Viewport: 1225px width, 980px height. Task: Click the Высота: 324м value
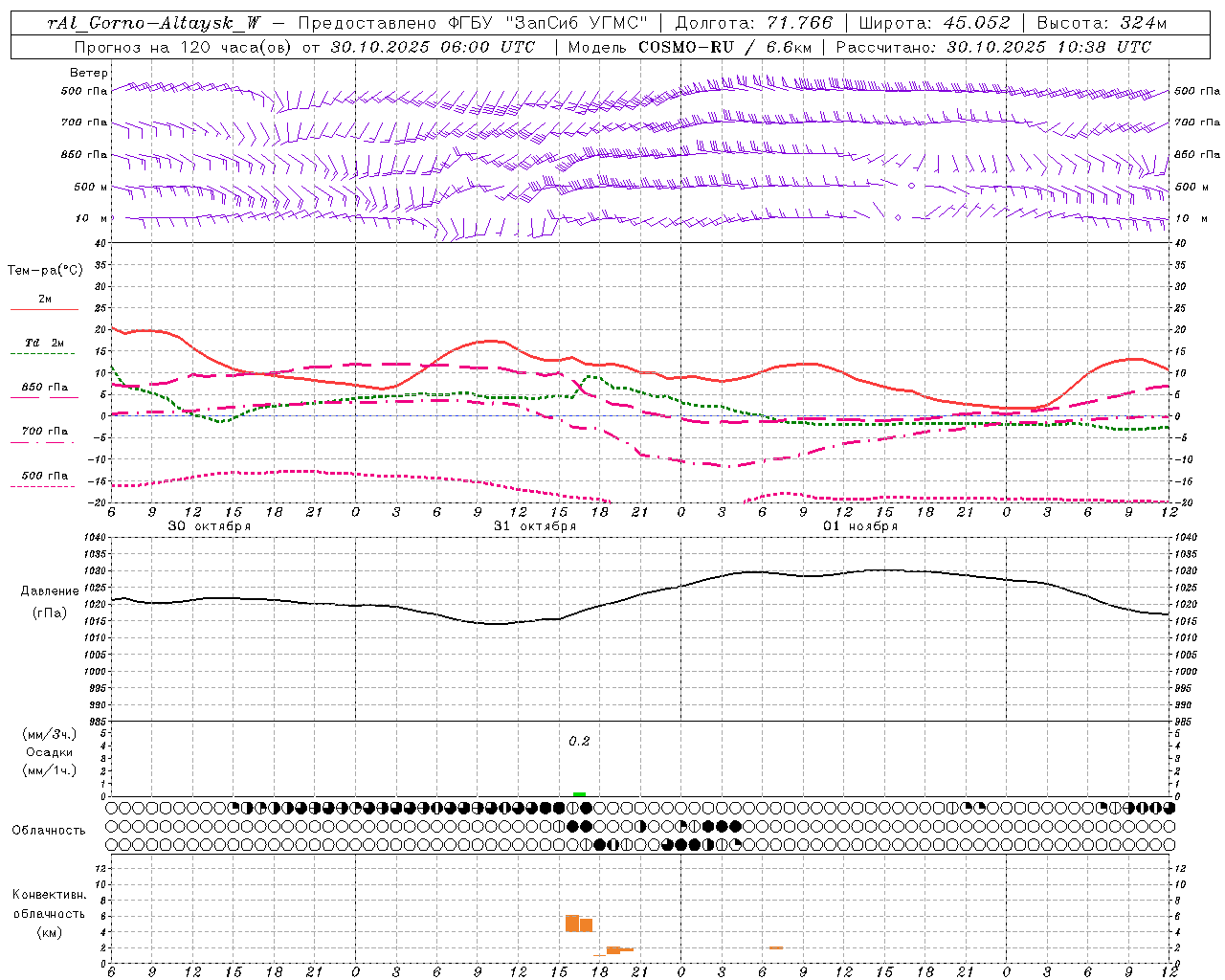pyautogui.click(x=1101, y=24)
